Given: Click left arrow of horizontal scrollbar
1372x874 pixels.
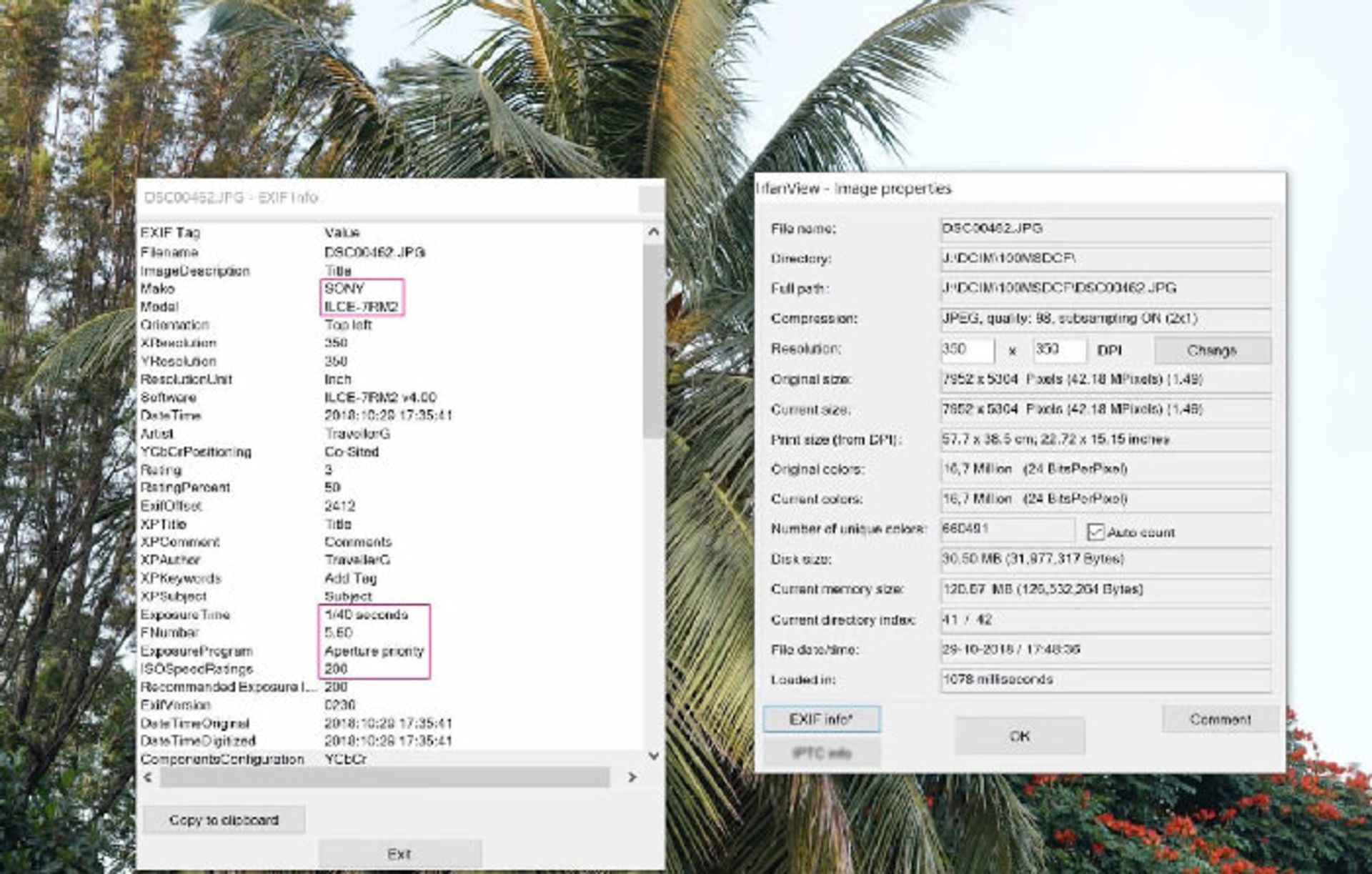Looking at the screenshot, I should coord(148,777).
